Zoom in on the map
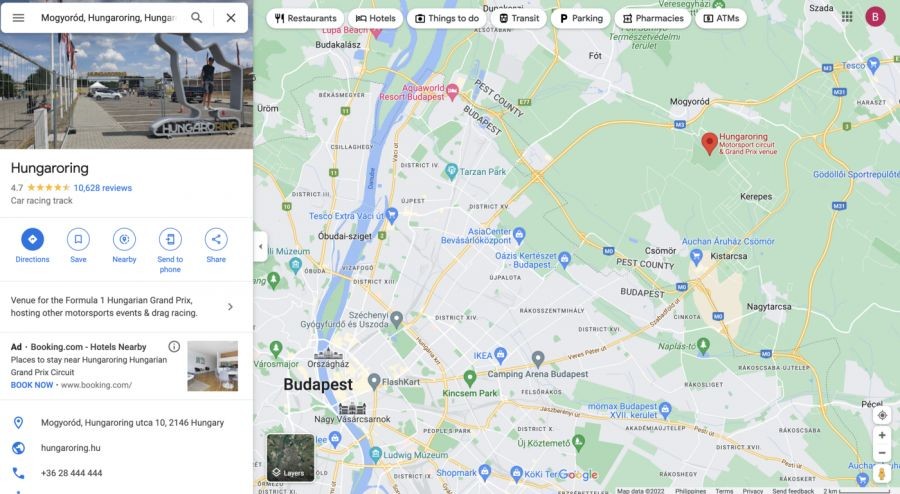The height and width of the screenshot is (494, 900). (x=882, y=435)
